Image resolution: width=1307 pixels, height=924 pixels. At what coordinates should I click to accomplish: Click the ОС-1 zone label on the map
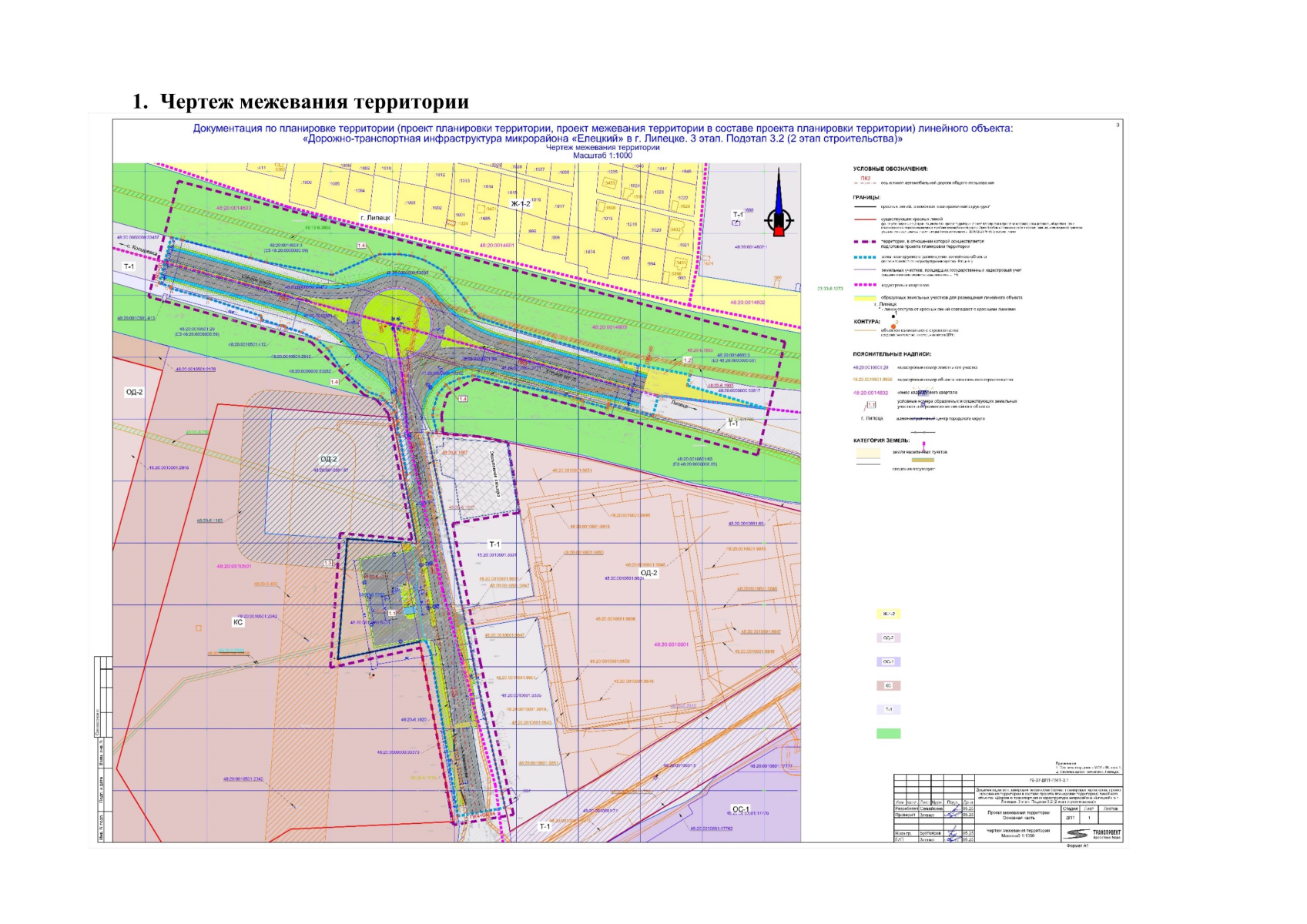coord(740,809)
